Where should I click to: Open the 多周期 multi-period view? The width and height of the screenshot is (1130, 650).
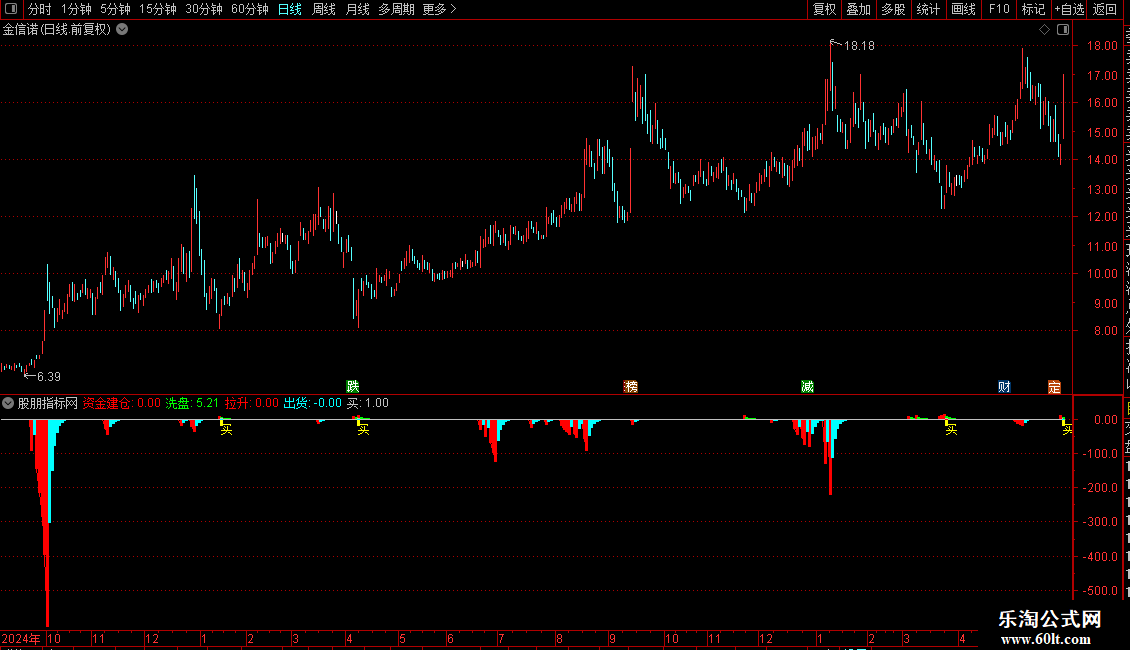(396, 9)
